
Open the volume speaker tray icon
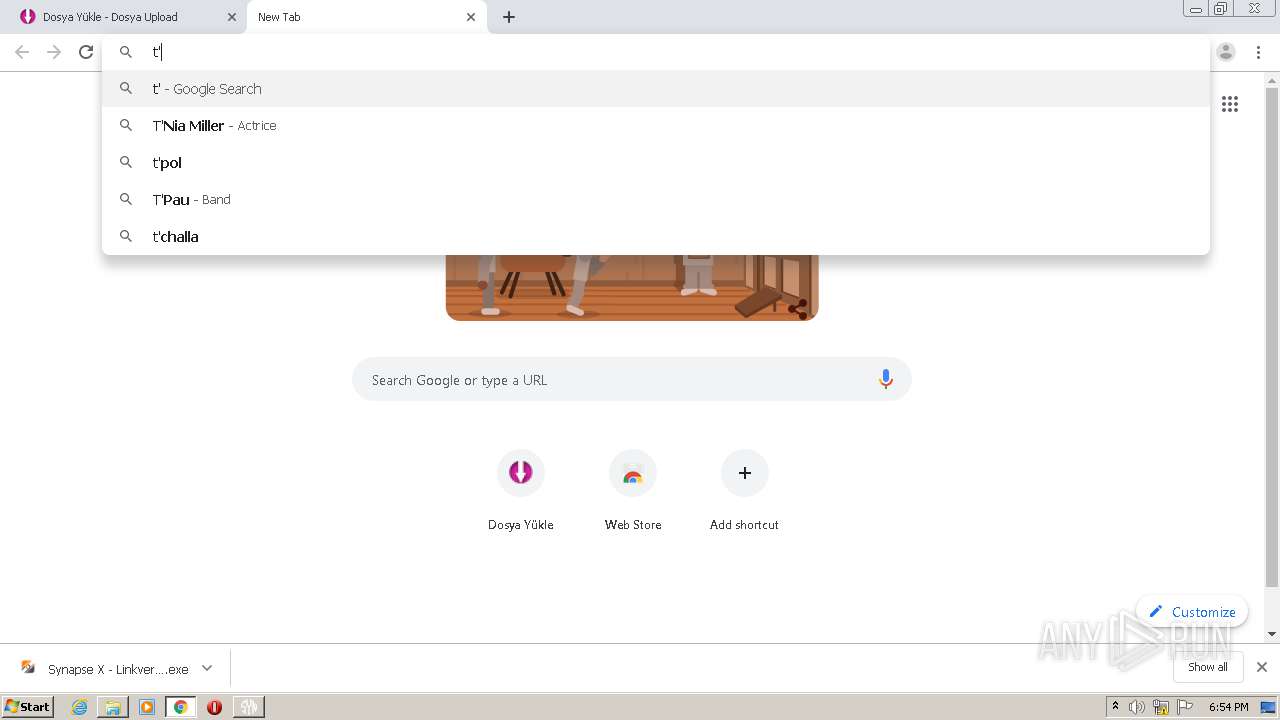point(1137,707)
